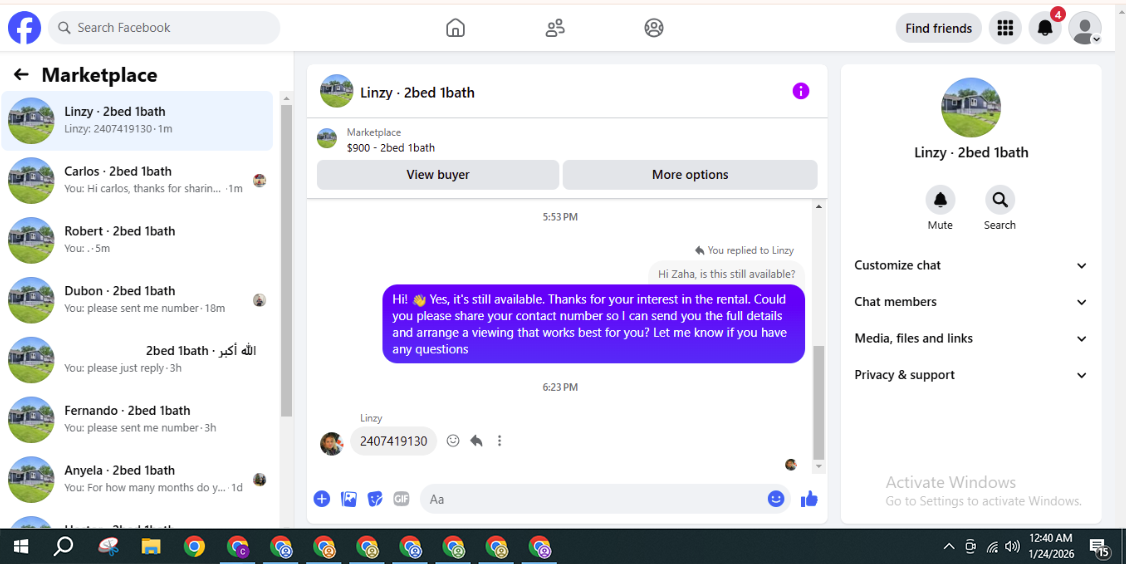
Task: Open notifications bell with badge
Action: [1045, 28]
